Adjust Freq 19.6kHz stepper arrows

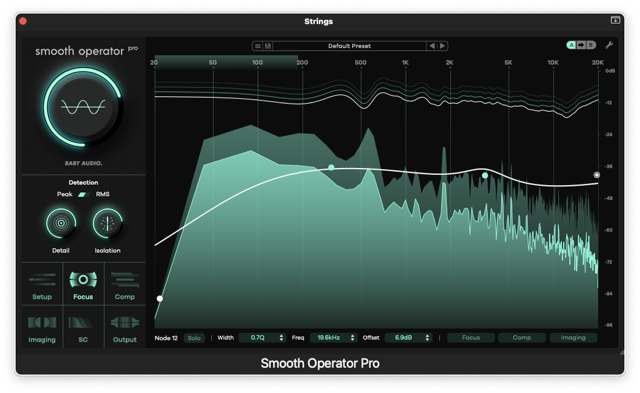point(352,338)
